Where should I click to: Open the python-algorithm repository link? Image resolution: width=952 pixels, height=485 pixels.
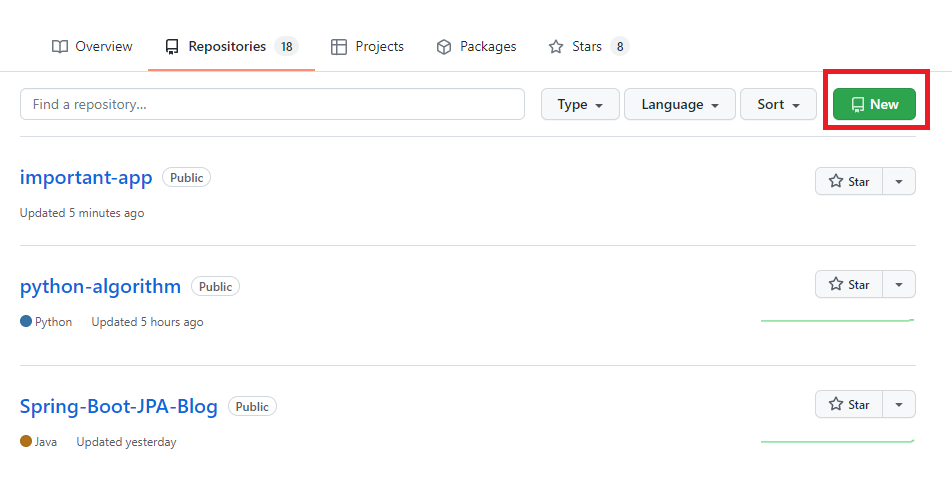[x=100, y=286]
